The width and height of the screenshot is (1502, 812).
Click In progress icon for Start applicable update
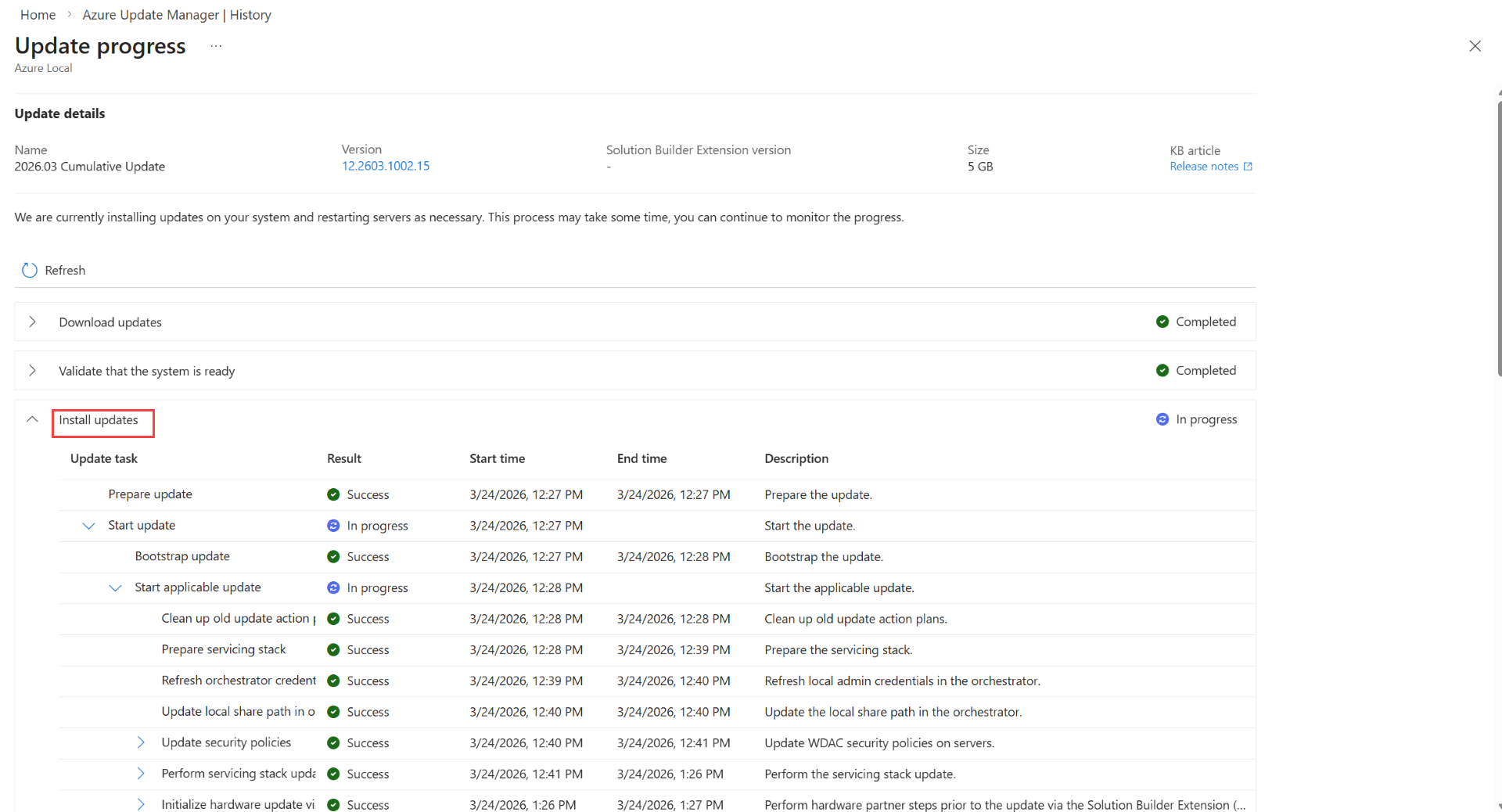[x=333, y=587]
